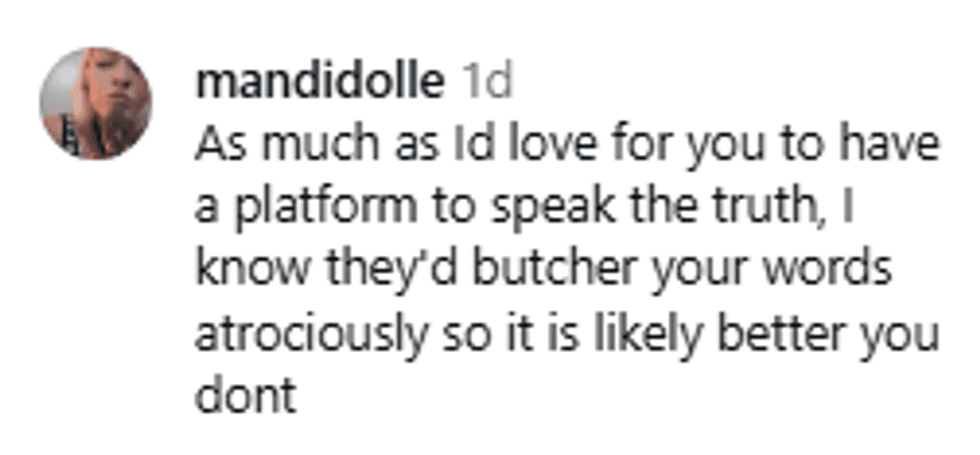Click the word "your" before "words"
This screenshot has width=980, height=455.
coord(704,273)
